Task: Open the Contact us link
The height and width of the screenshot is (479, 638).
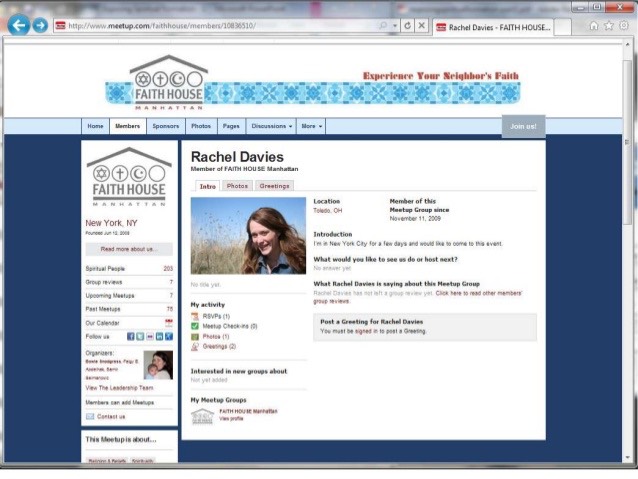Action: point(111,416)
